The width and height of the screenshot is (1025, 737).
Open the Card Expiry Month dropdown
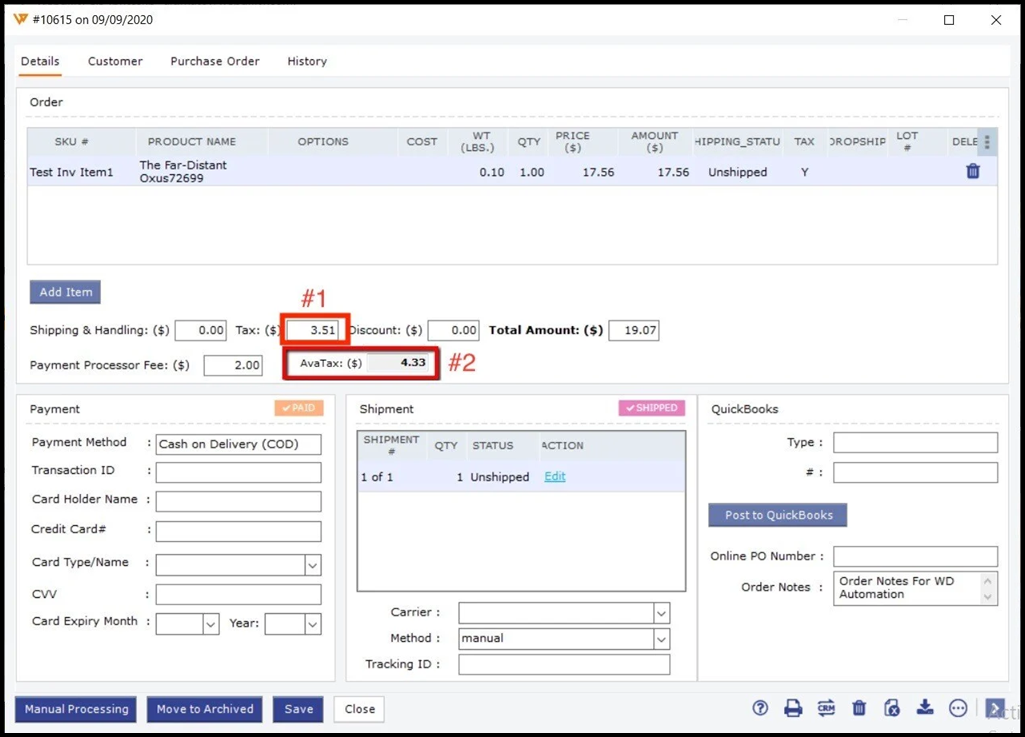pos(211,624)
